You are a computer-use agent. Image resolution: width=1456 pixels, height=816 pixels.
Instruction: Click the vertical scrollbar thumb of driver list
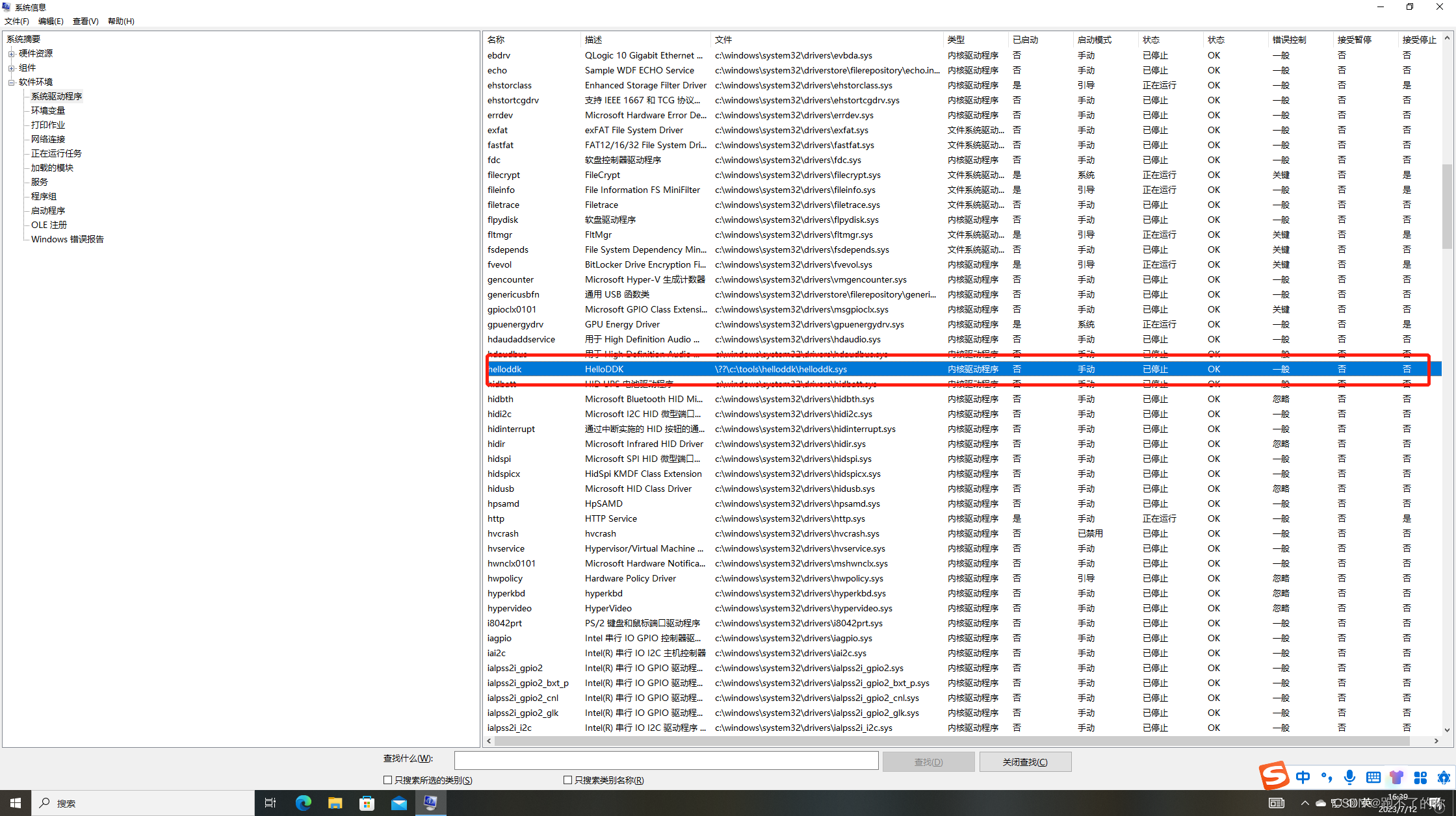[x=1446, y=206]
